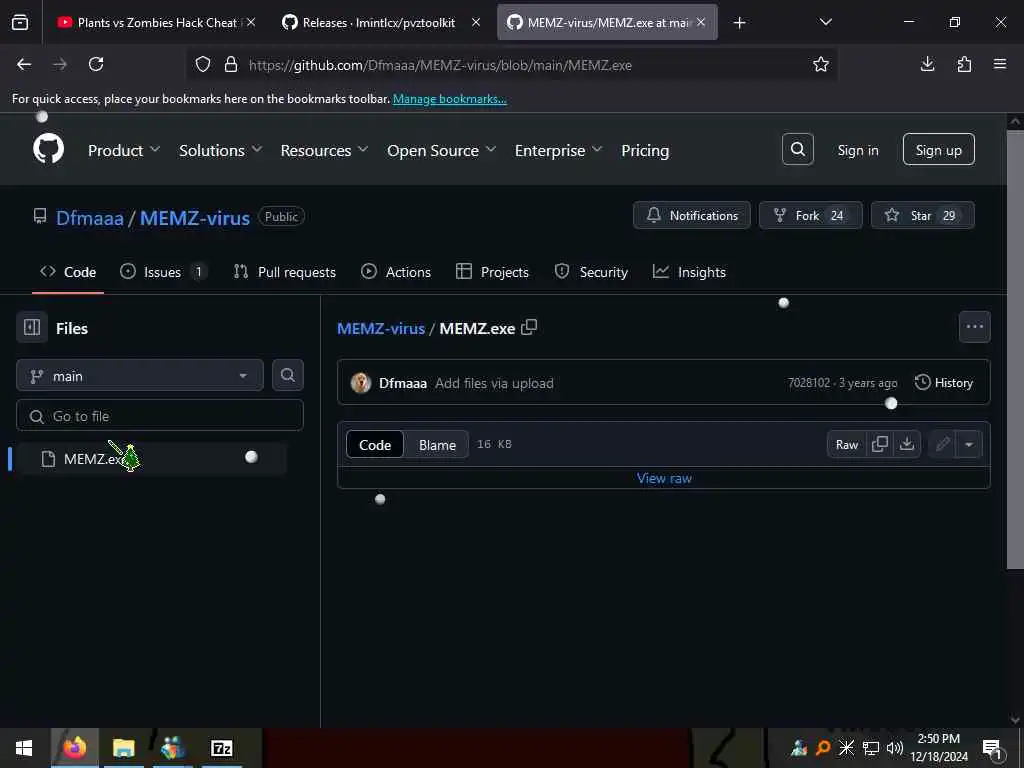Open the Pull requests tab
1024x768 pixels.
point(285,272)
